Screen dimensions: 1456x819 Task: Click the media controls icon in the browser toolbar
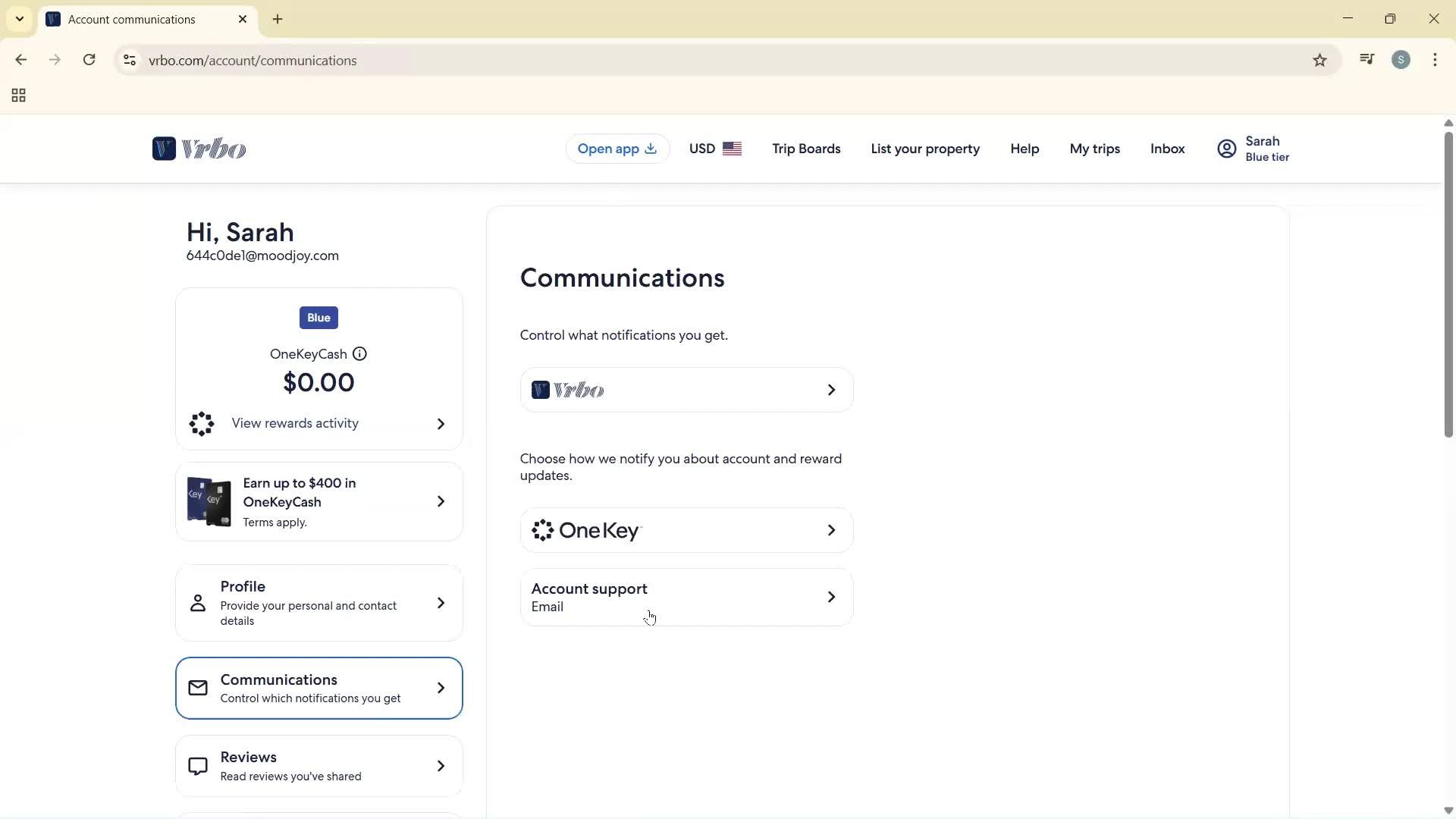(1367, 60)
